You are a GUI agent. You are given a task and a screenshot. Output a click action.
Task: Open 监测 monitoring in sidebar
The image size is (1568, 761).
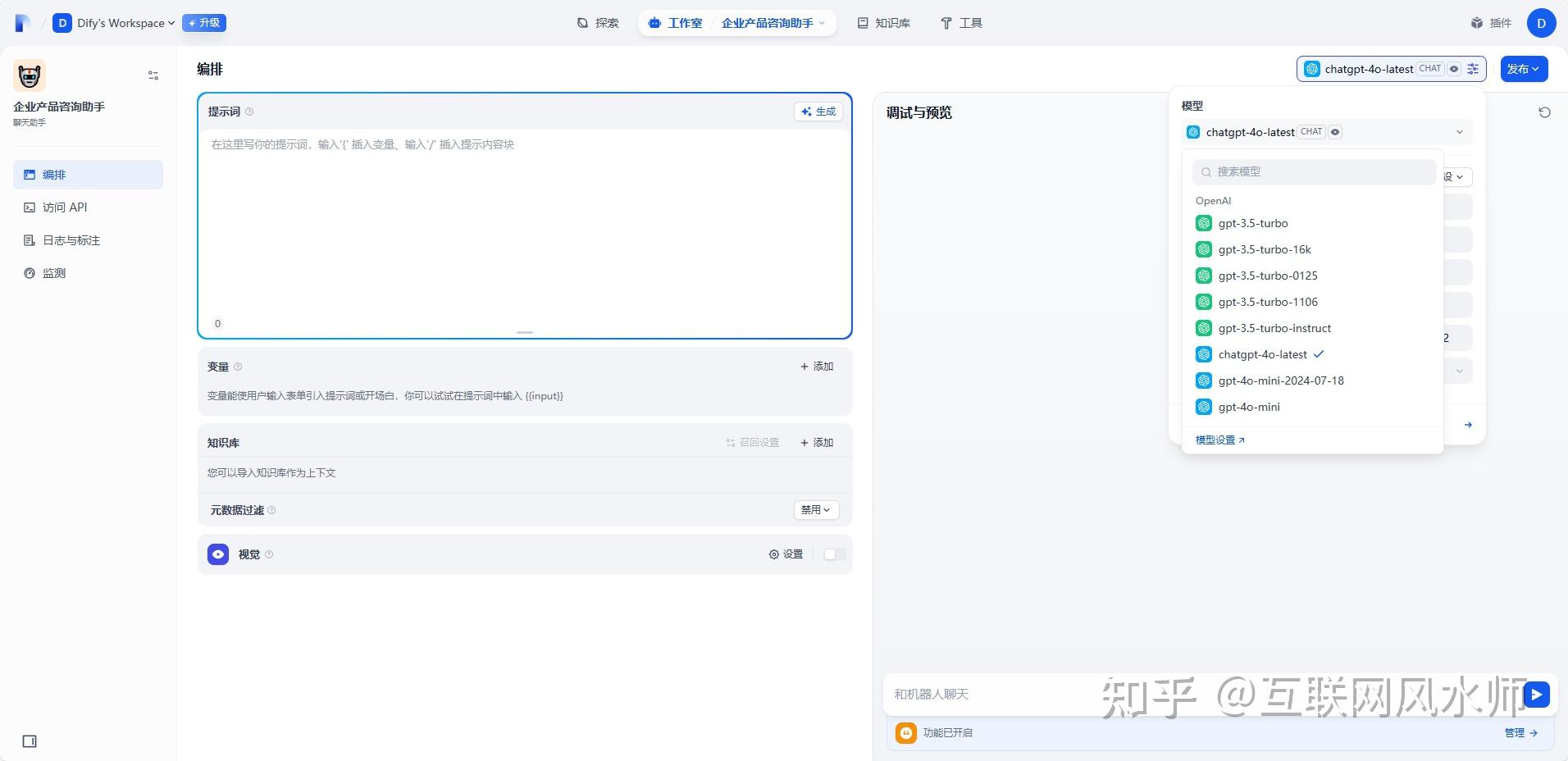(x=88, y=273)
